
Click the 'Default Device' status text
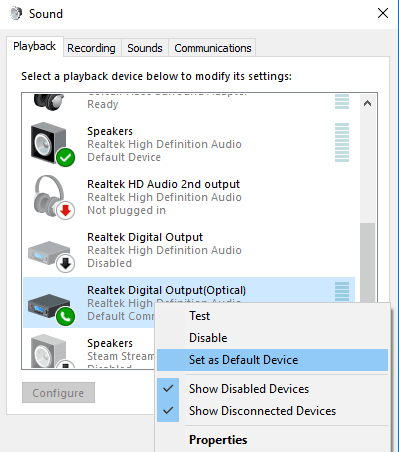tap(124, 157)
